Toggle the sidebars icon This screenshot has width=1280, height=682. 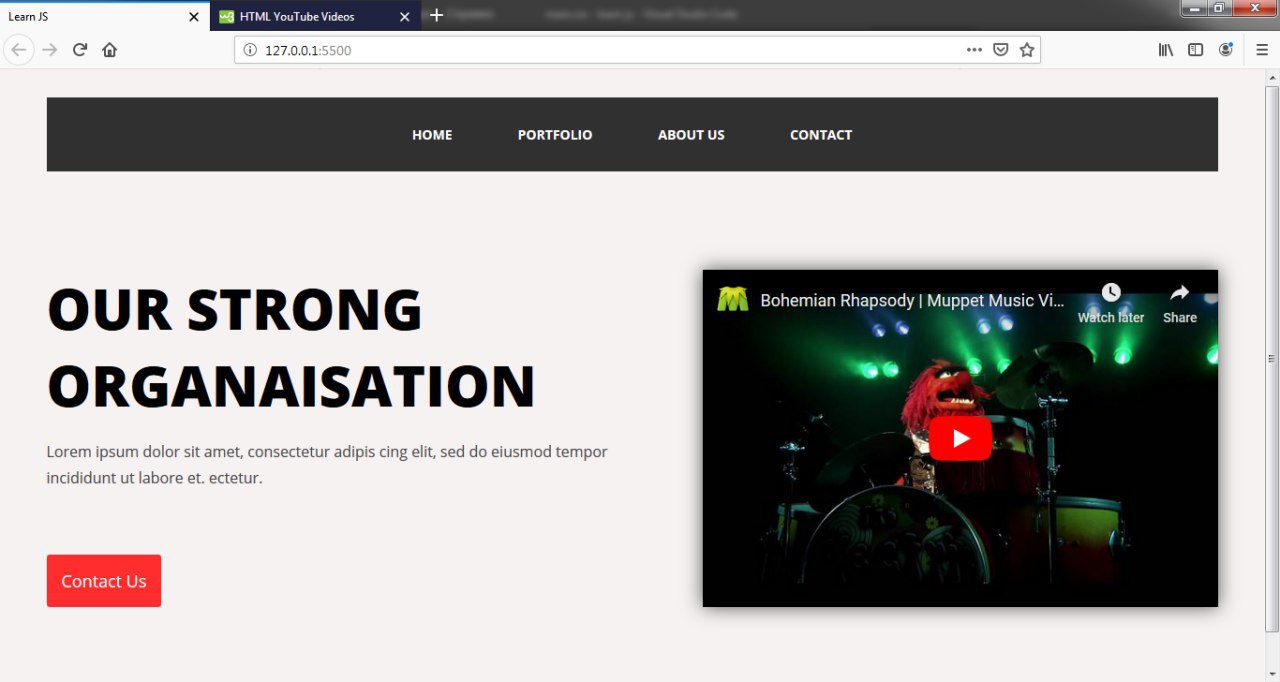coord(1195,50)
